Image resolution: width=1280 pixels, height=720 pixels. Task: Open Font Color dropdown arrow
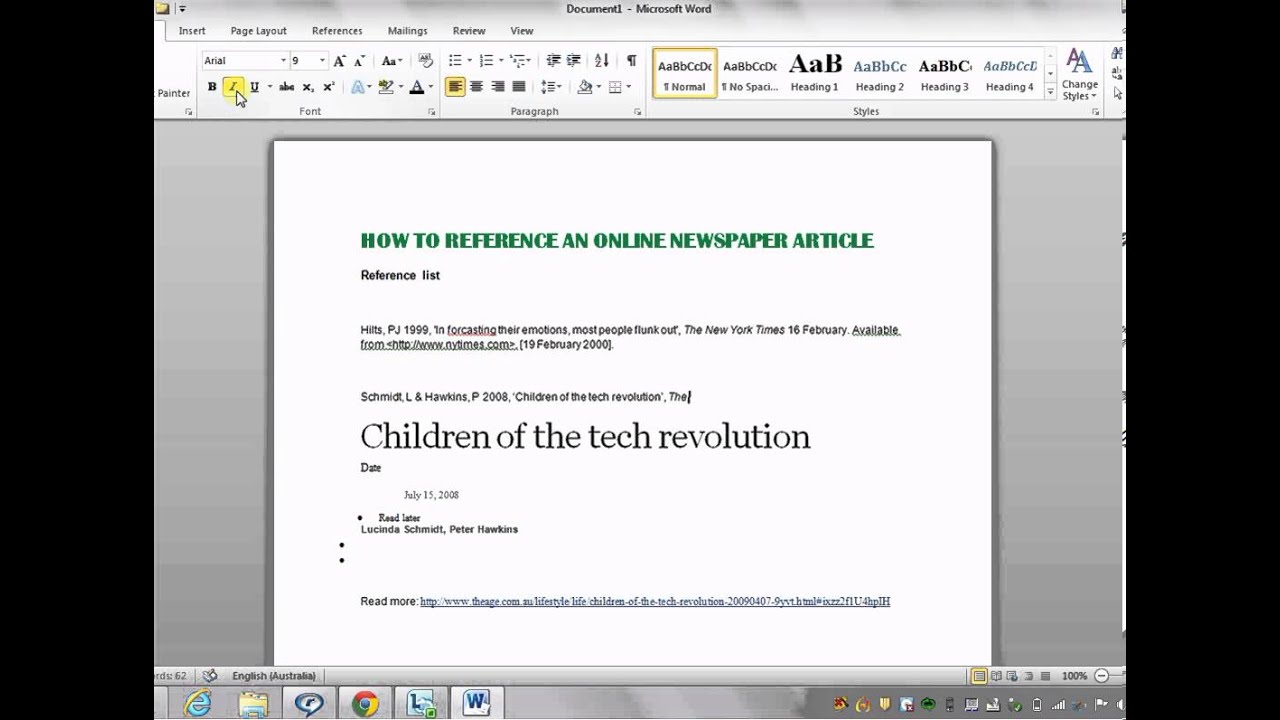431,87
